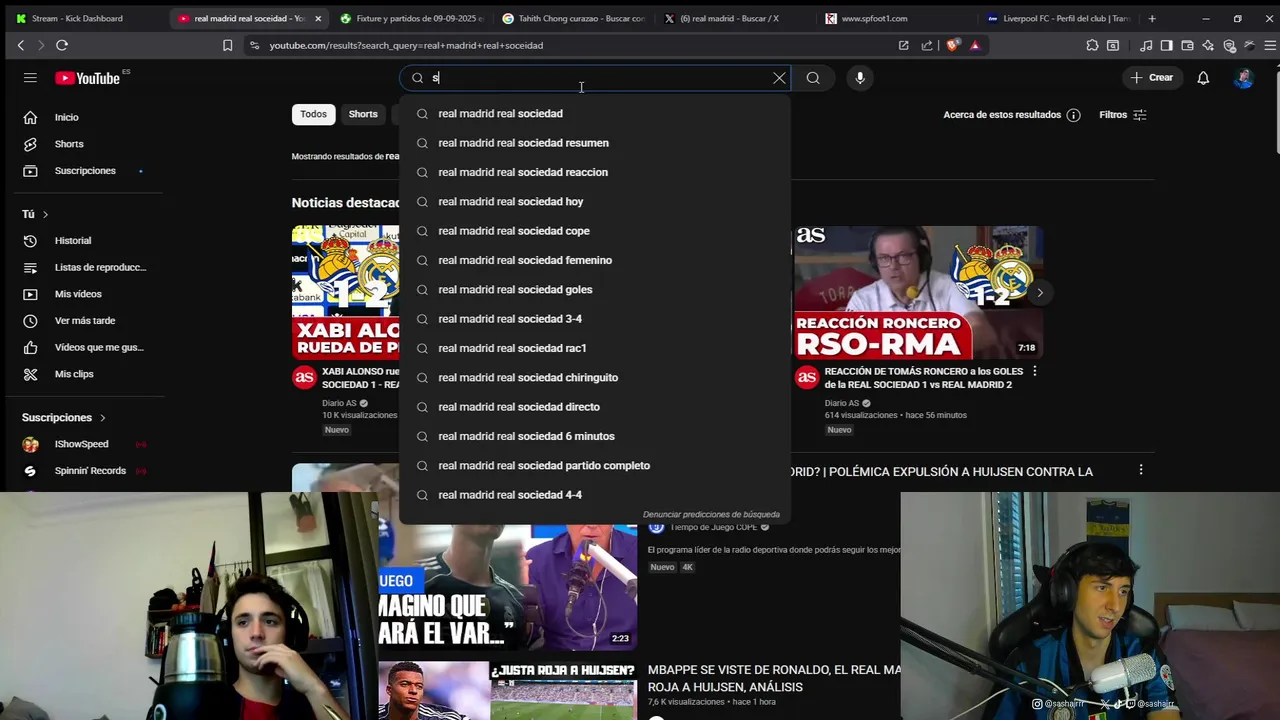Switch to Tahith Chong curazao search tab

point(574,18)
